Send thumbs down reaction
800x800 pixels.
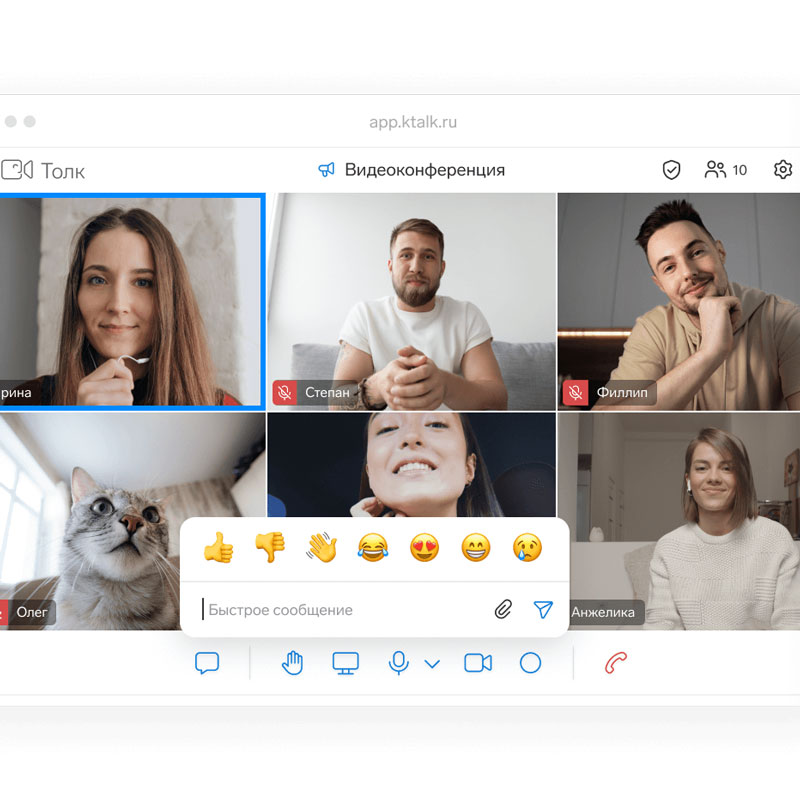click(x=269, y=547)
